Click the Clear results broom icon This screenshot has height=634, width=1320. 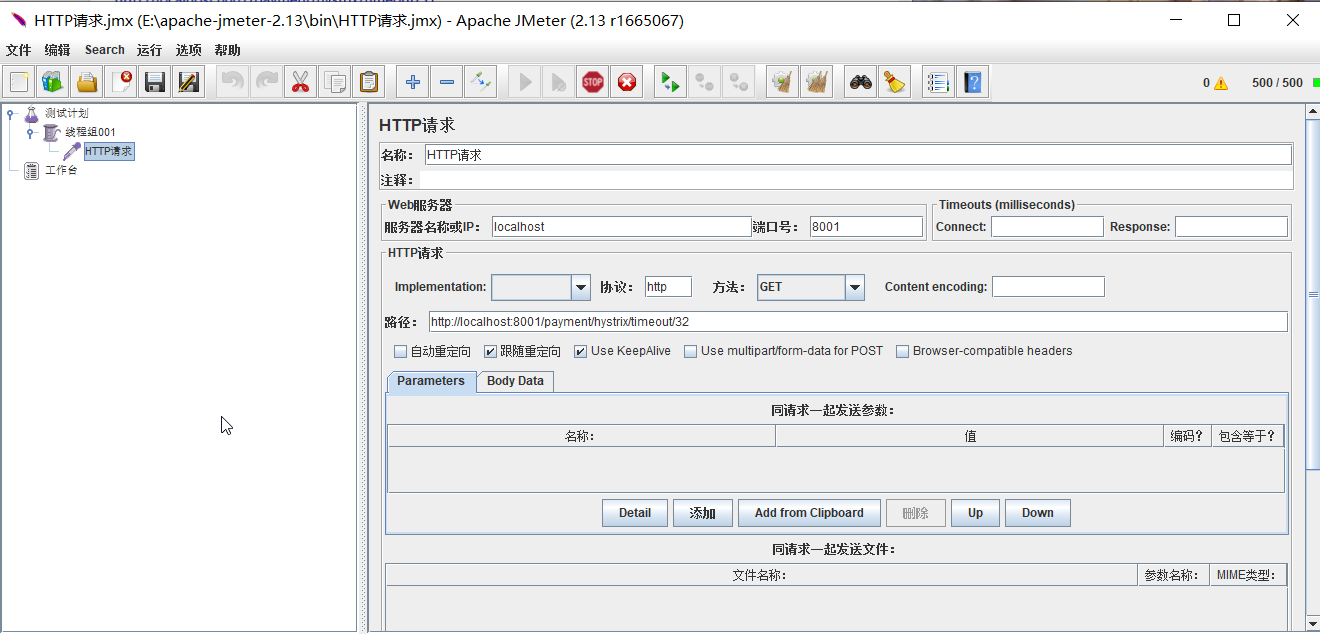(x=783, y=82)
